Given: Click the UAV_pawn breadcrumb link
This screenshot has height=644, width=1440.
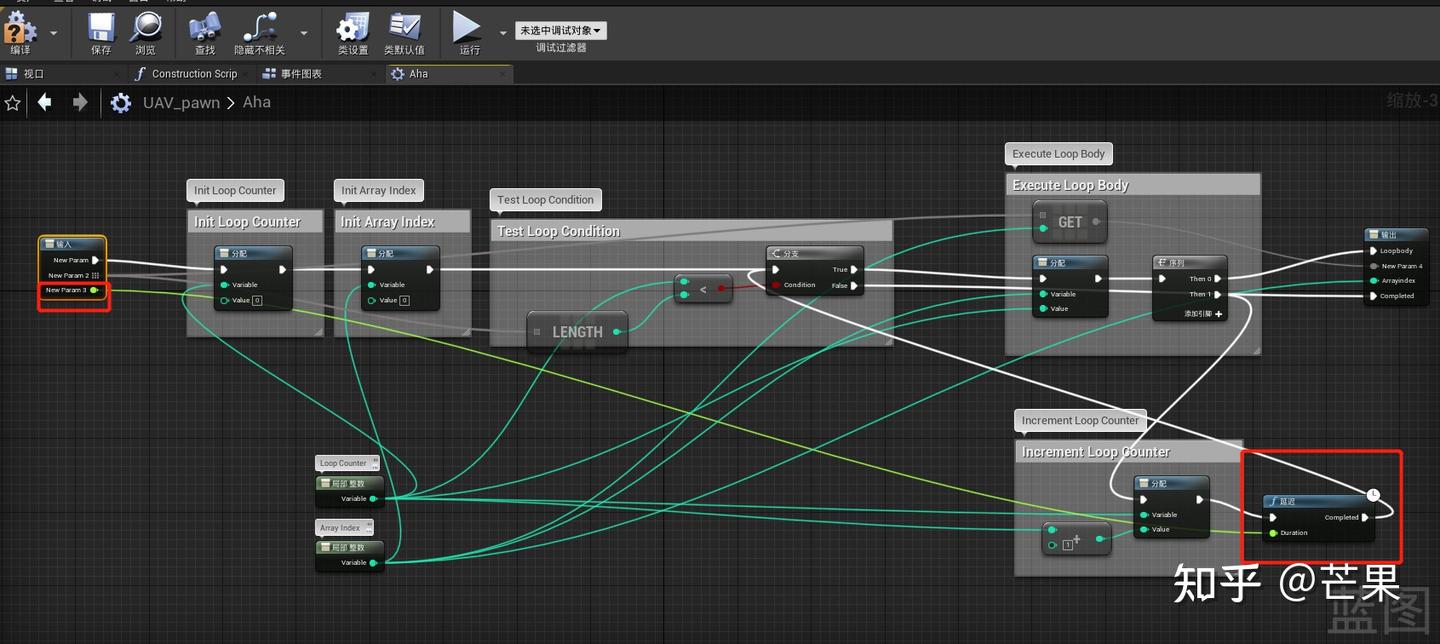Looking at the screenshot, I should click(181, 103).
